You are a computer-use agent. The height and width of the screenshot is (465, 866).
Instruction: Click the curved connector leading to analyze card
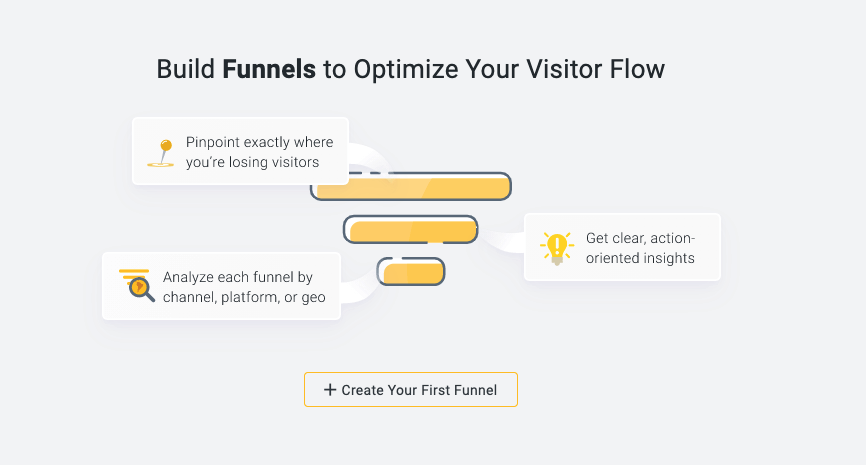point(360,290)
